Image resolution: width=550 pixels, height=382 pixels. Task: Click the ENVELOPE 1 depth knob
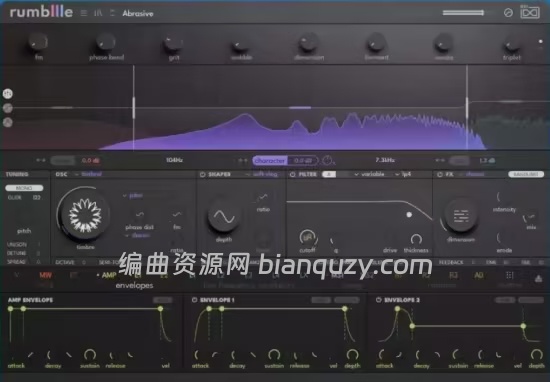352,355
